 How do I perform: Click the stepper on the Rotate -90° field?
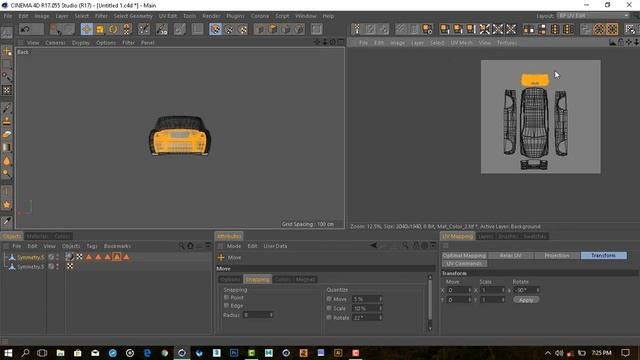[x=538, y=290]
